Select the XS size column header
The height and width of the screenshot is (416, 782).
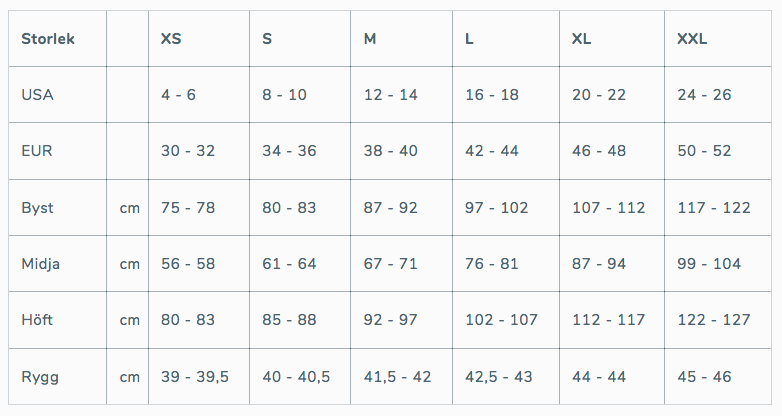pyautogui.click(x=199, y=38)
